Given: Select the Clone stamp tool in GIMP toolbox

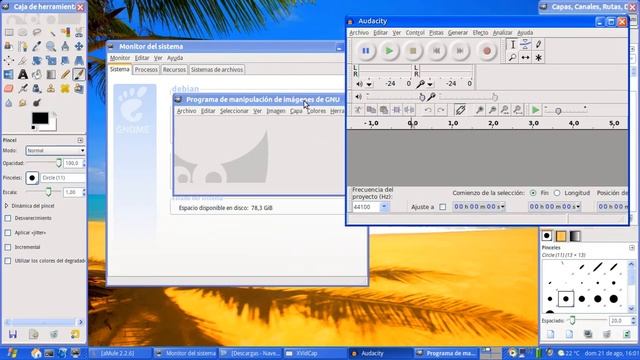Looking at the screenshot, I should pyautogui.click(x=51, y=88).
